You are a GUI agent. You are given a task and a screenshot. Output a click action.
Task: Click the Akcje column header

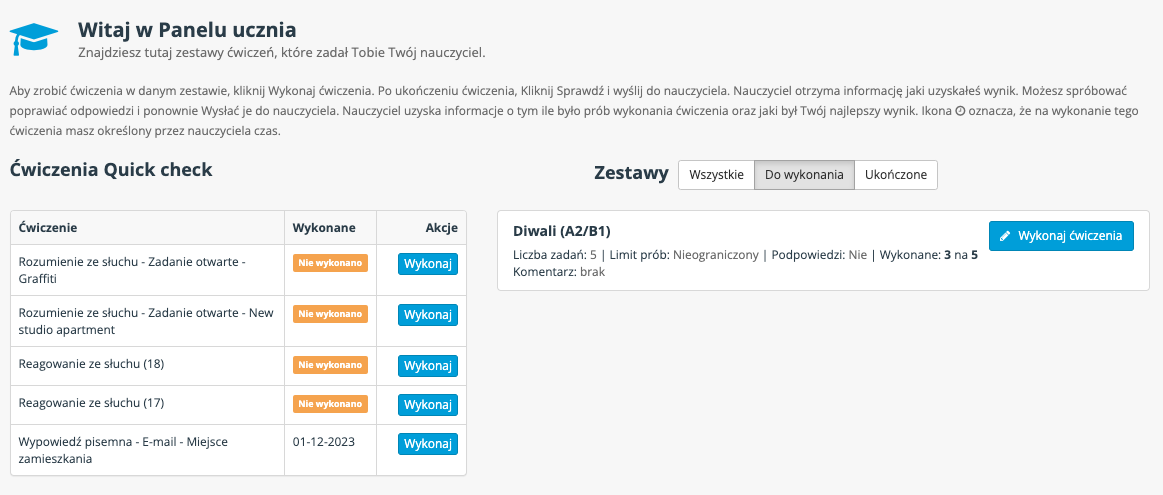[441, 228]
